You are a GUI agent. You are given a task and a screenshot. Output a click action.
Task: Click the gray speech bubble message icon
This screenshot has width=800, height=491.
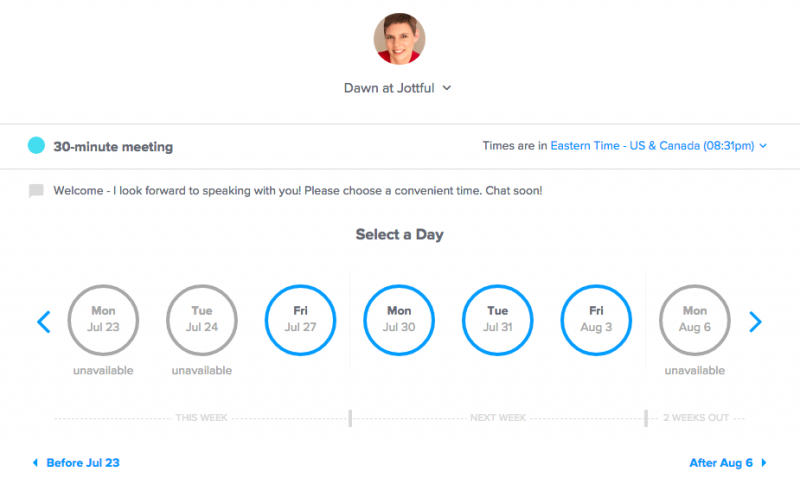click(x=36, y=191)
